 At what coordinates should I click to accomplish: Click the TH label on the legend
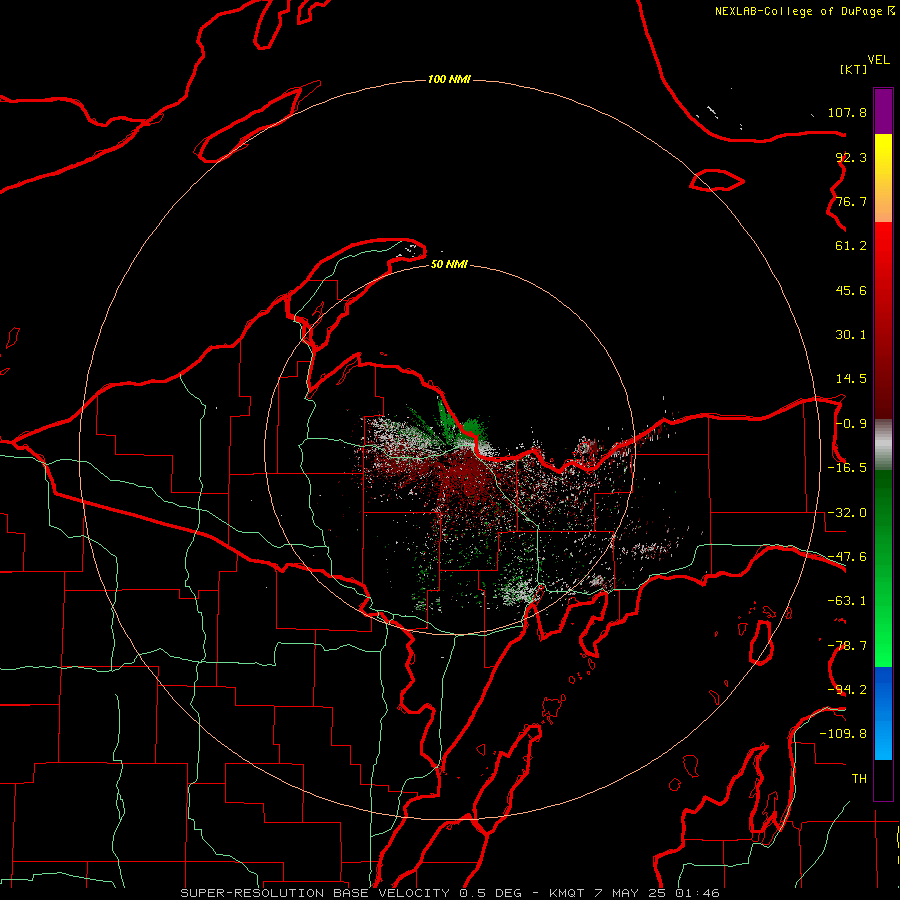click(859, 779)
